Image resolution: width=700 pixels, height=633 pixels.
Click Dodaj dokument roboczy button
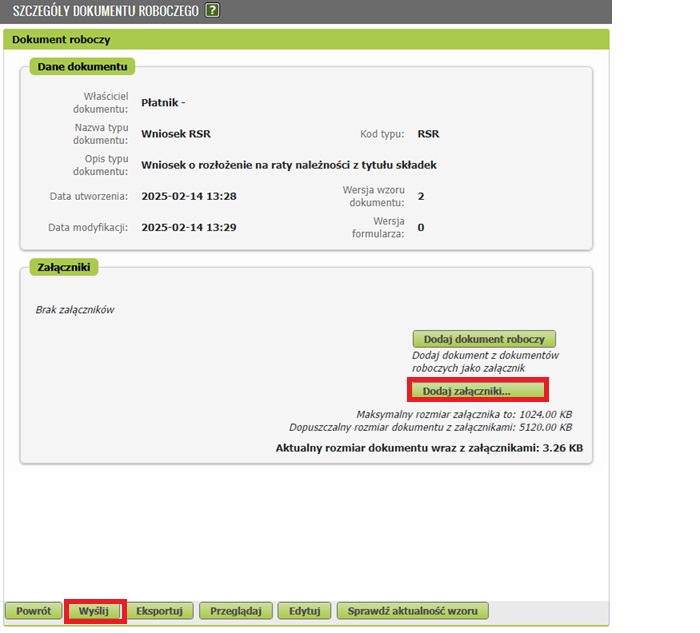point(484,339)
